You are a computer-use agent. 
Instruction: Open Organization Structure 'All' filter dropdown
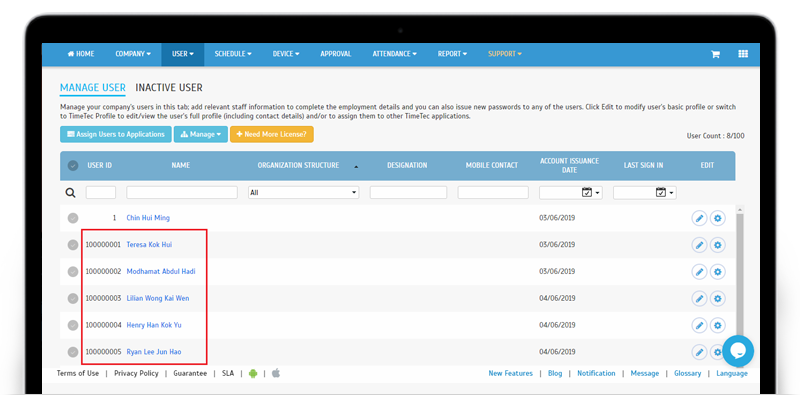coord(304,193)
